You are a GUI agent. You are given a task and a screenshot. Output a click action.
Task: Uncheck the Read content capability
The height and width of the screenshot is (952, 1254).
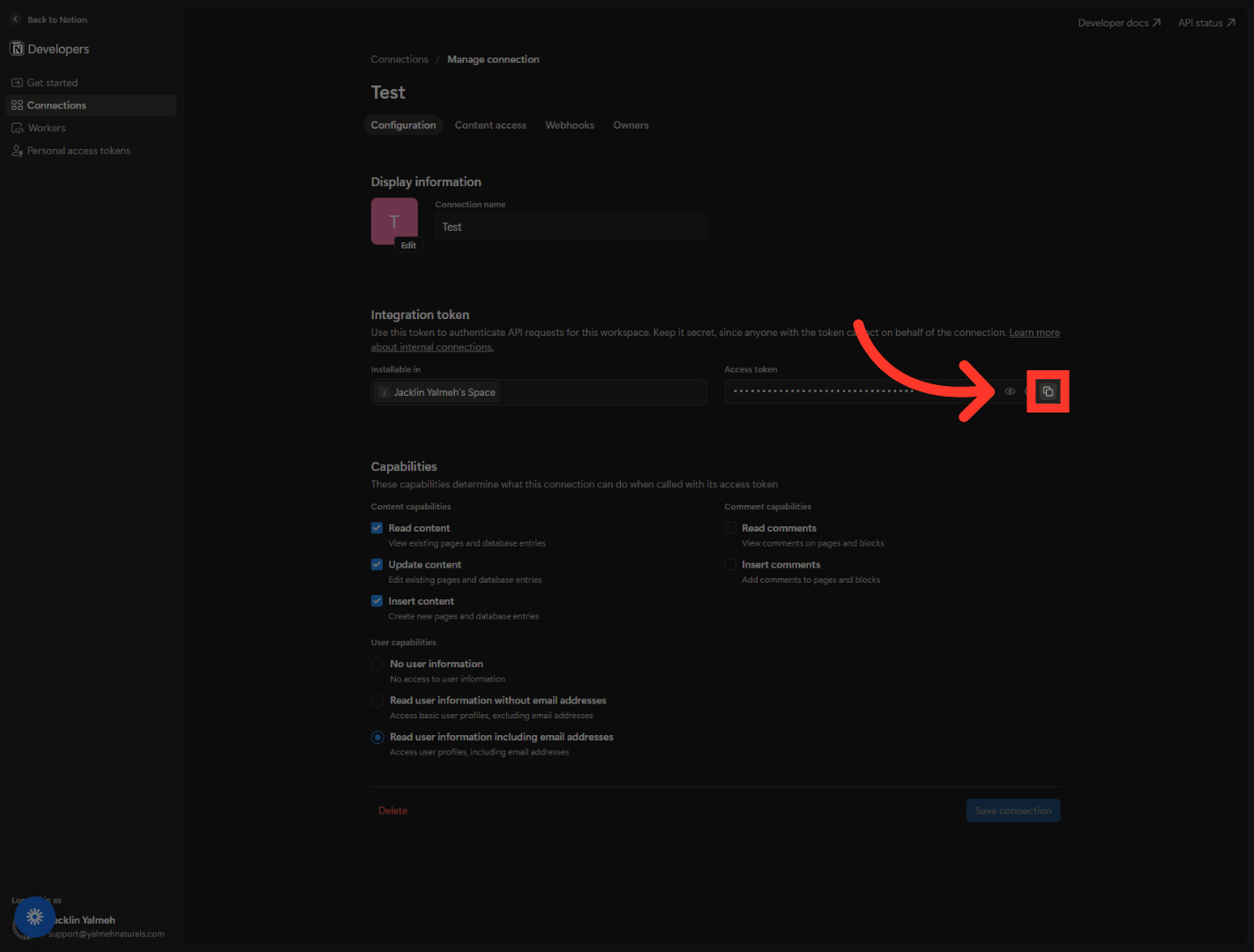pos(377,528)
